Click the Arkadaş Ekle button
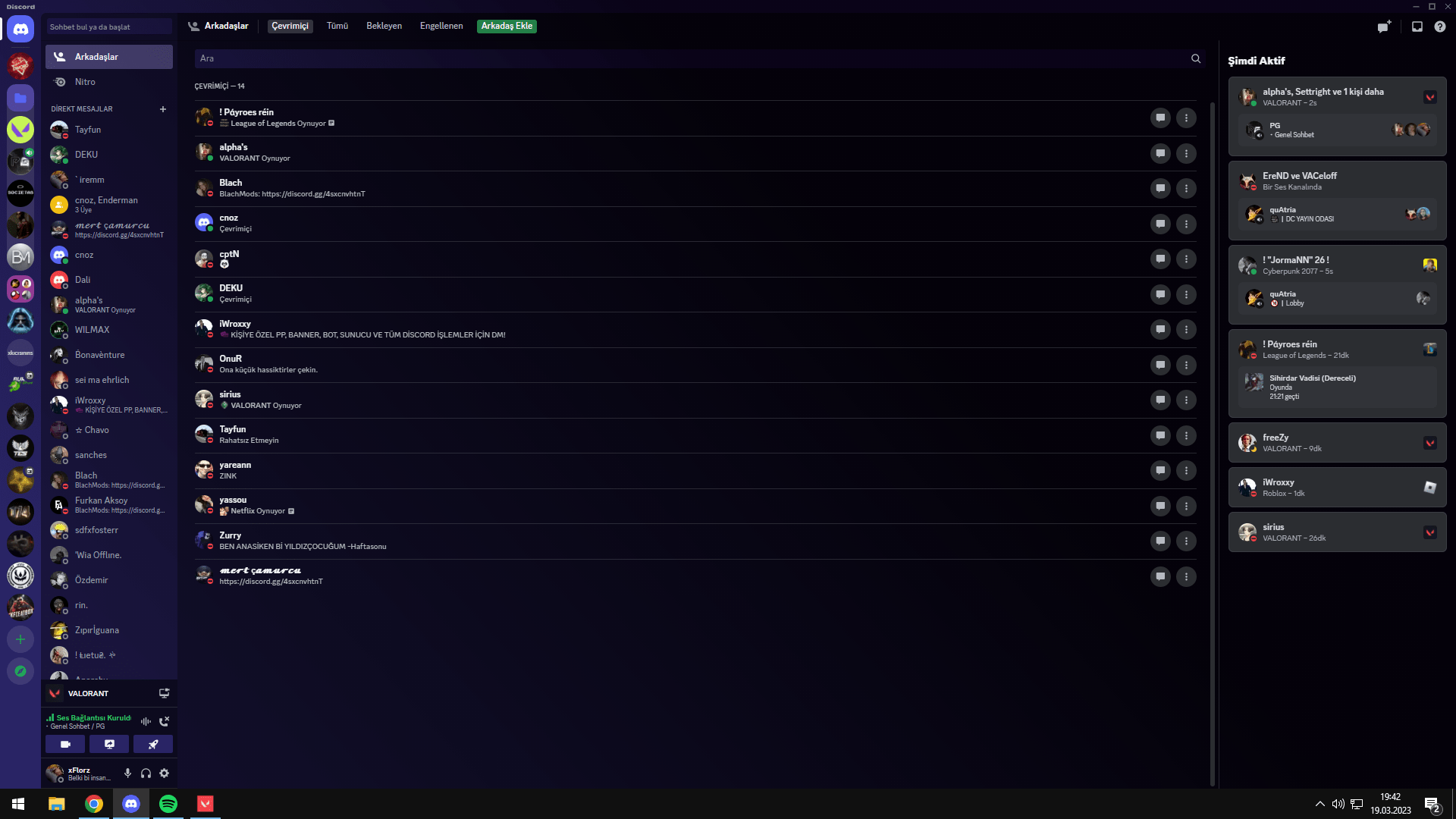The image size is (1456, 819). tap(507, 26)
